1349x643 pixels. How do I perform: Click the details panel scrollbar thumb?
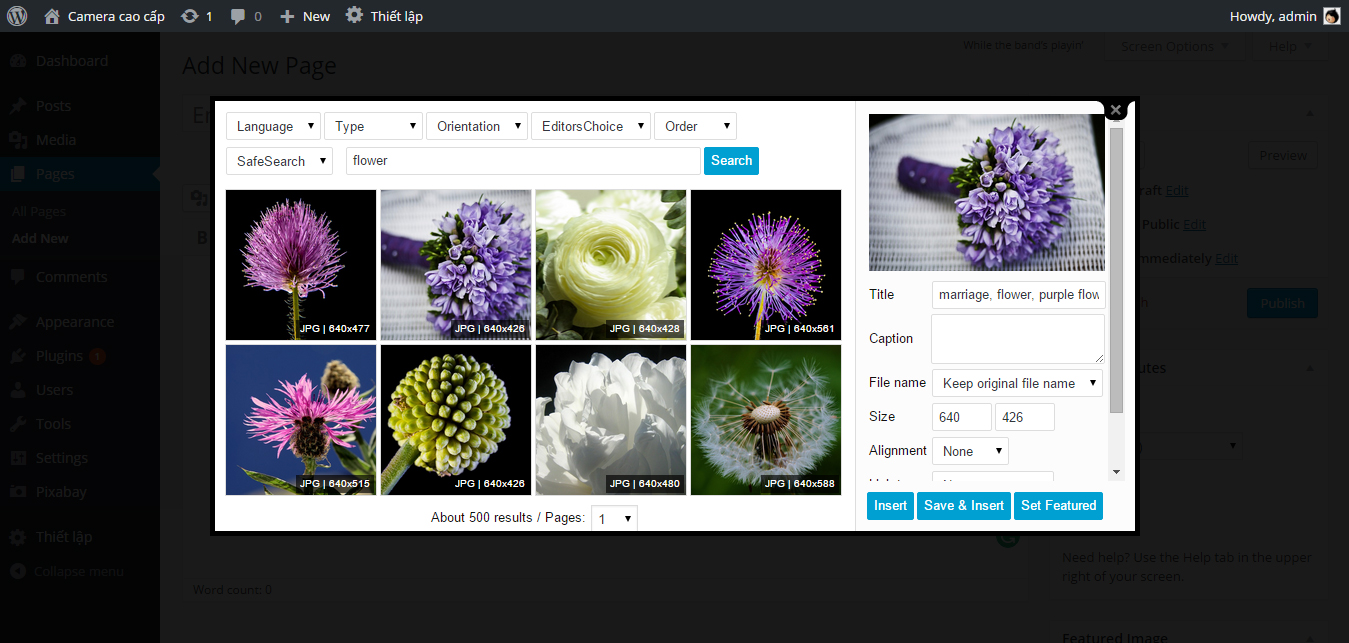1117,270
